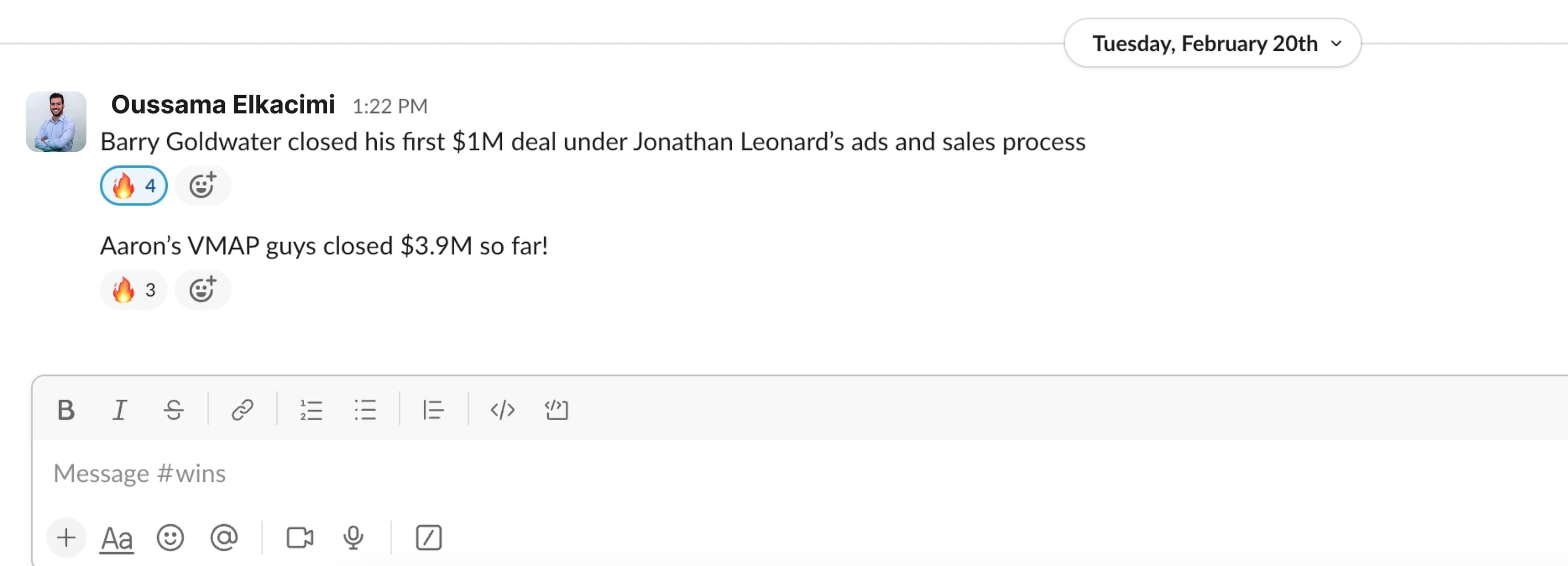Mention someone with the @ icon
Viewport: 1568px width, 566px height.
click(x=224, y=538)
